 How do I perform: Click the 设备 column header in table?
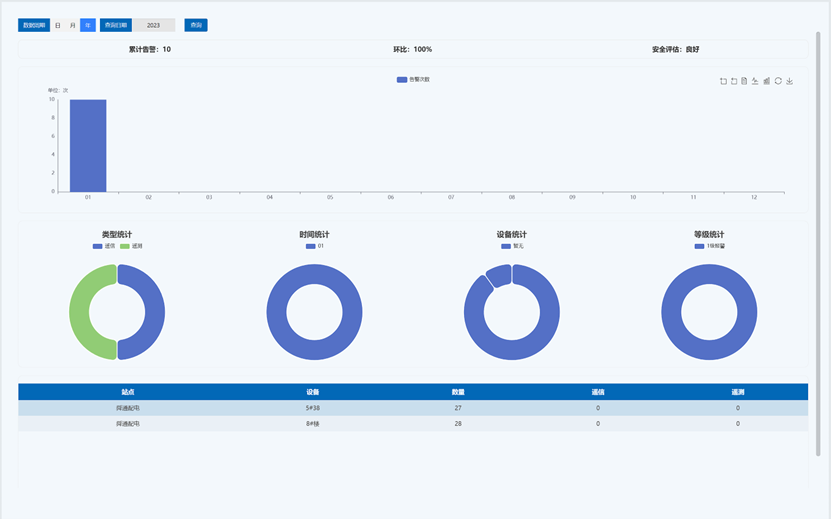tap(313, 392)
